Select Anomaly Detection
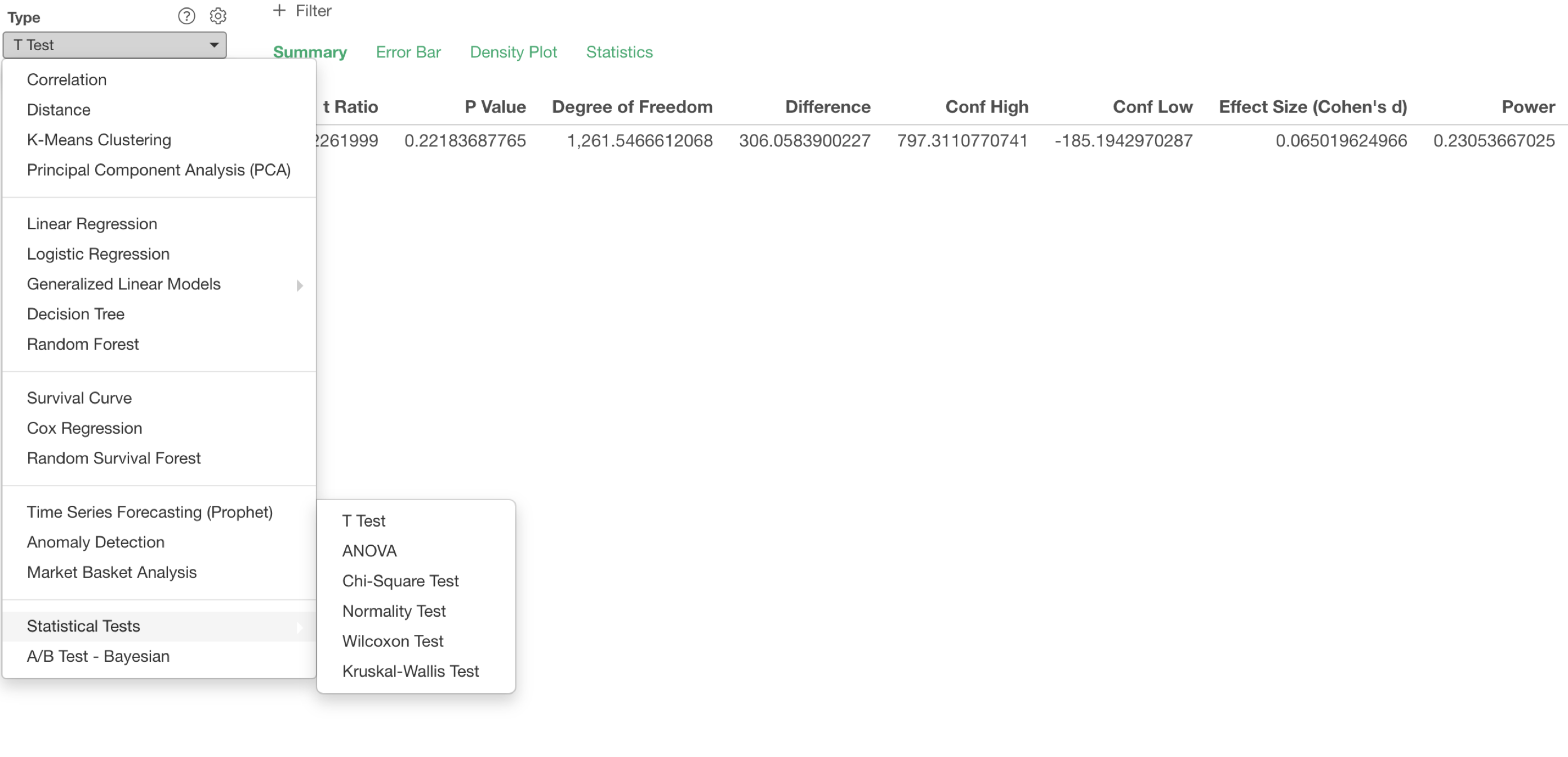This screenshot has width=1568, height=757. (x=159, y=542)
